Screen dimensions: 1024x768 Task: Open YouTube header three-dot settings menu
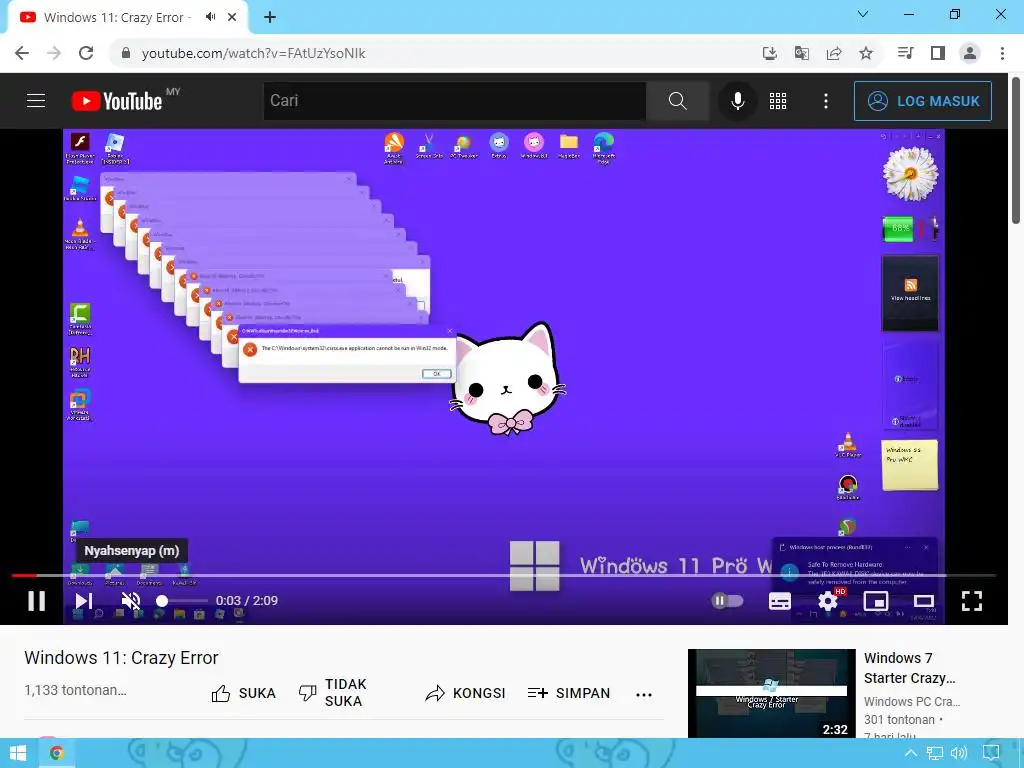tap(826, 101)
